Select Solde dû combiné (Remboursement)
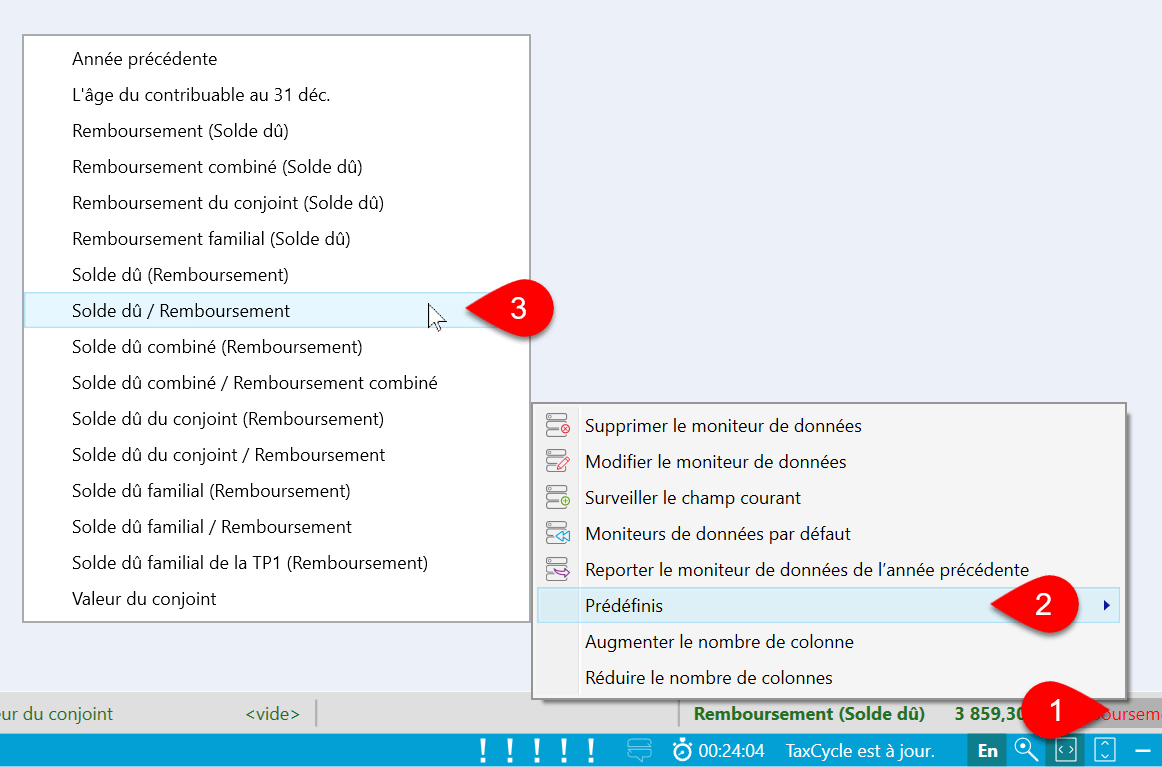 pos(277,347)
